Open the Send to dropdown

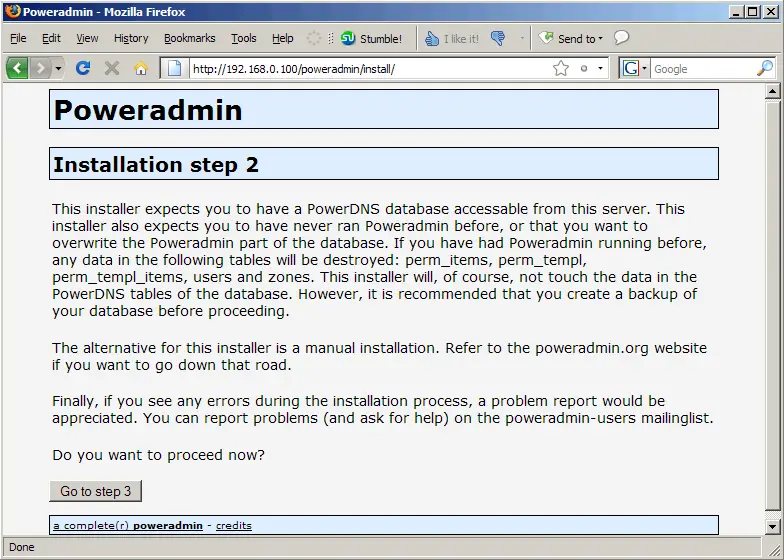pyautogui.click(x=570, y=38)
